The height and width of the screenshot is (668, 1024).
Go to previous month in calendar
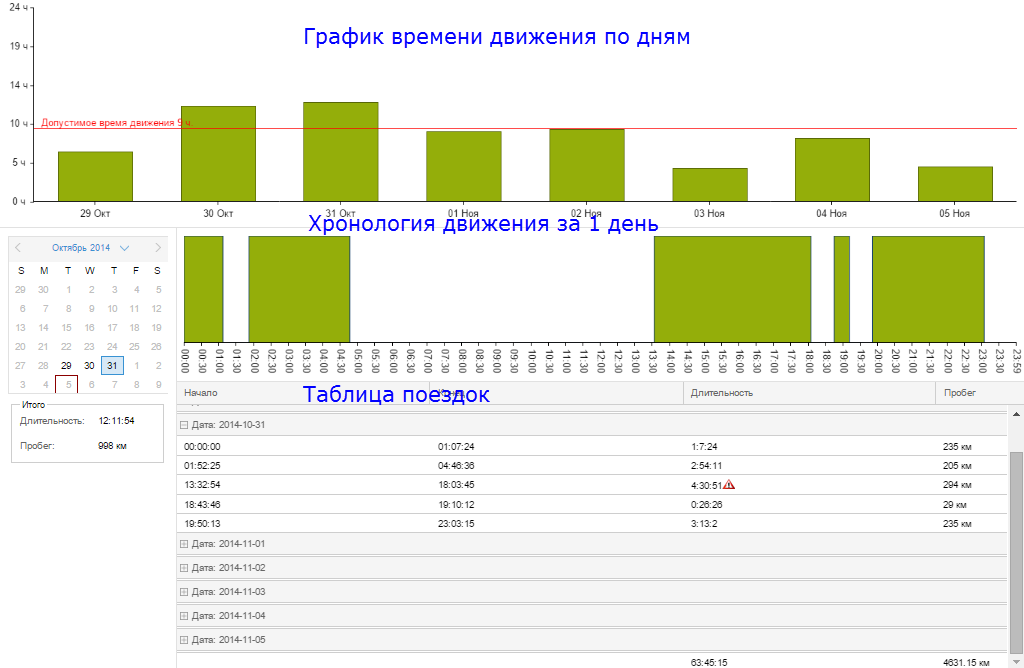[x=18, y=247]
